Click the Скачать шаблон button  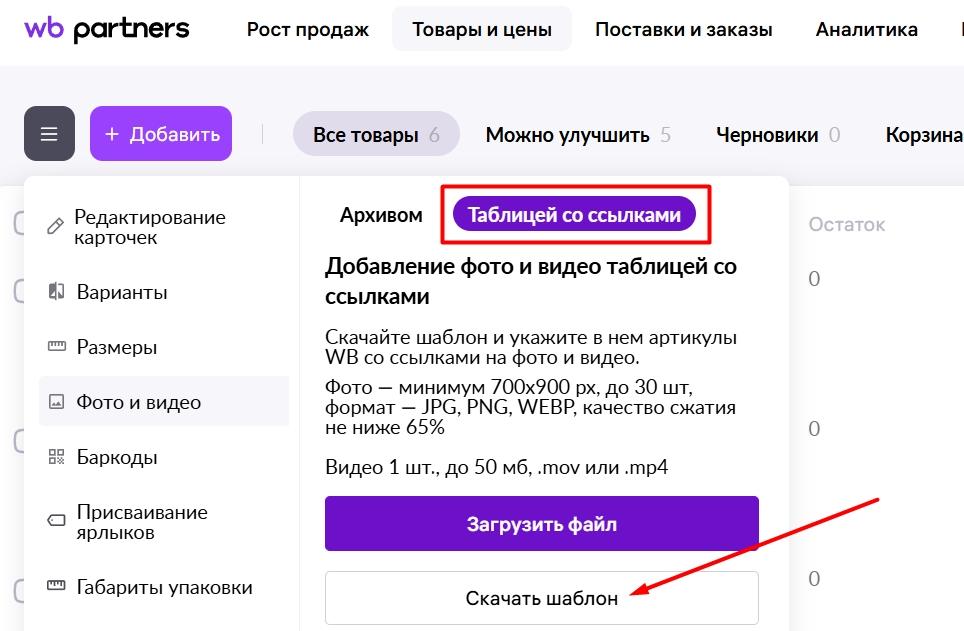(x=541, y=599)
